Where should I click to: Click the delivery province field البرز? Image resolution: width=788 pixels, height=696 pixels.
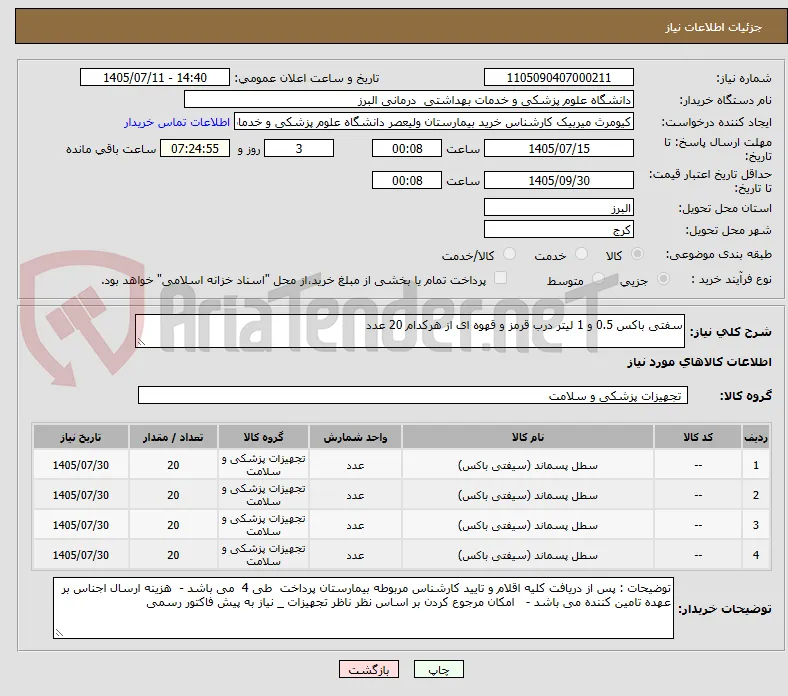tap(558, 207)
